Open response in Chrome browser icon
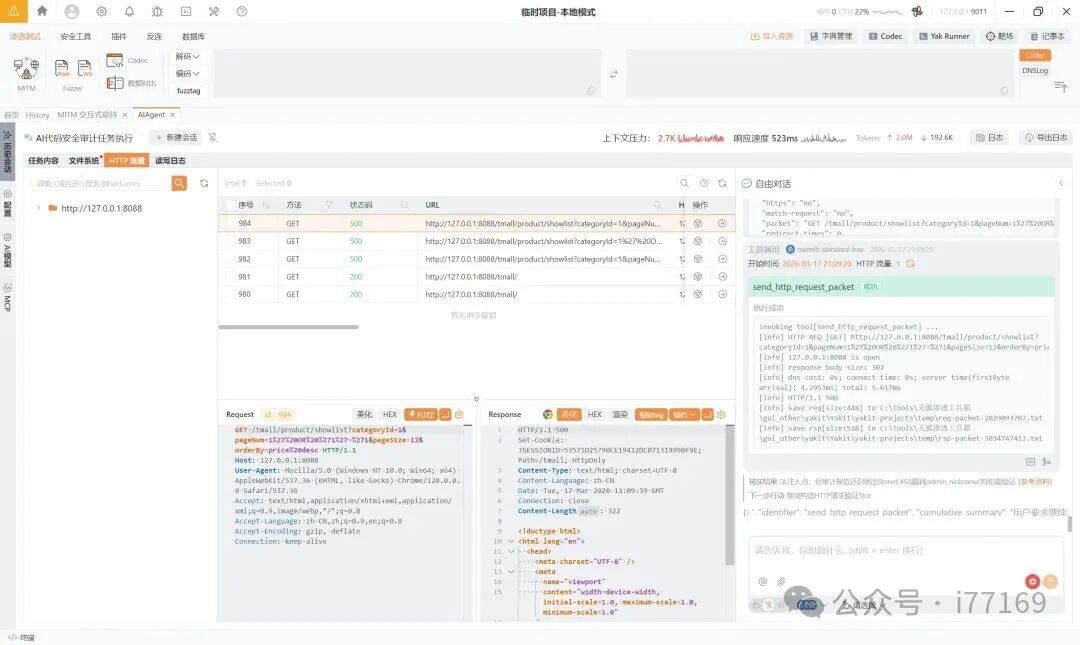 pos(547,414)
